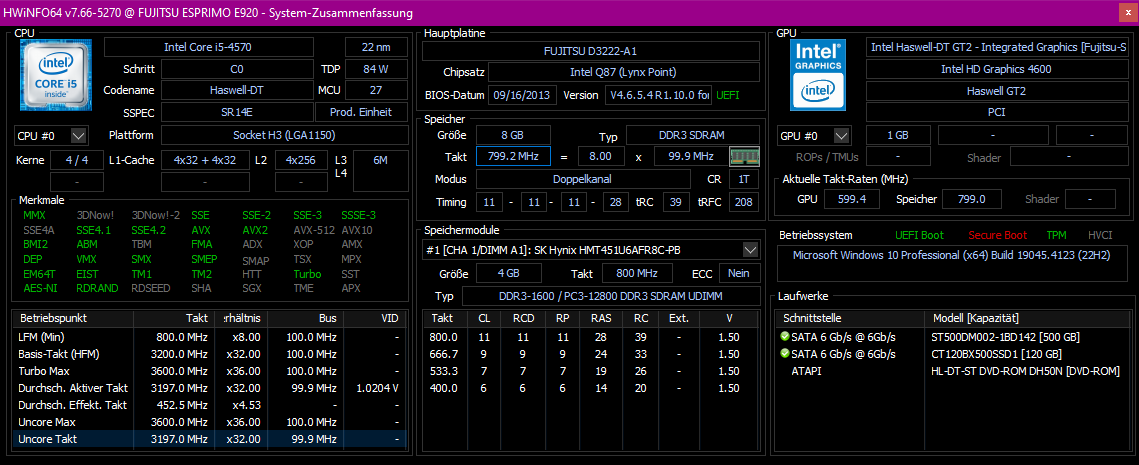1139x465 pixels.
Task: Click the Intel Graphics logo
Action: (820, 75)
